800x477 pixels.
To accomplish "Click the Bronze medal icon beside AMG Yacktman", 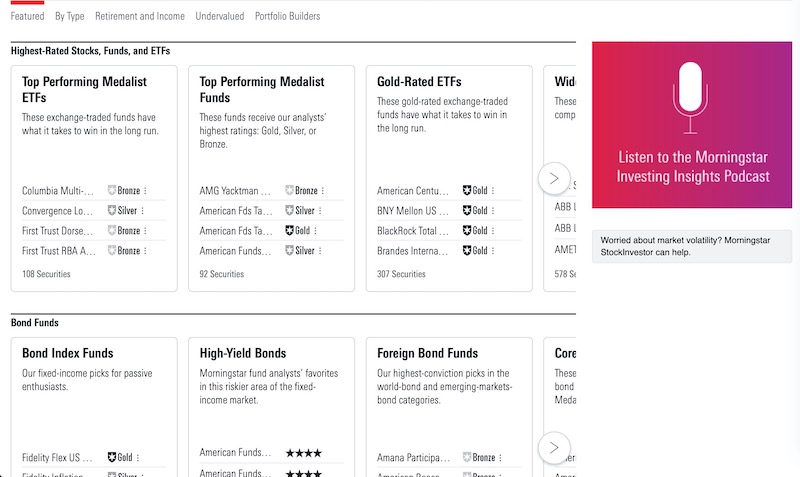I will point(290,191).
